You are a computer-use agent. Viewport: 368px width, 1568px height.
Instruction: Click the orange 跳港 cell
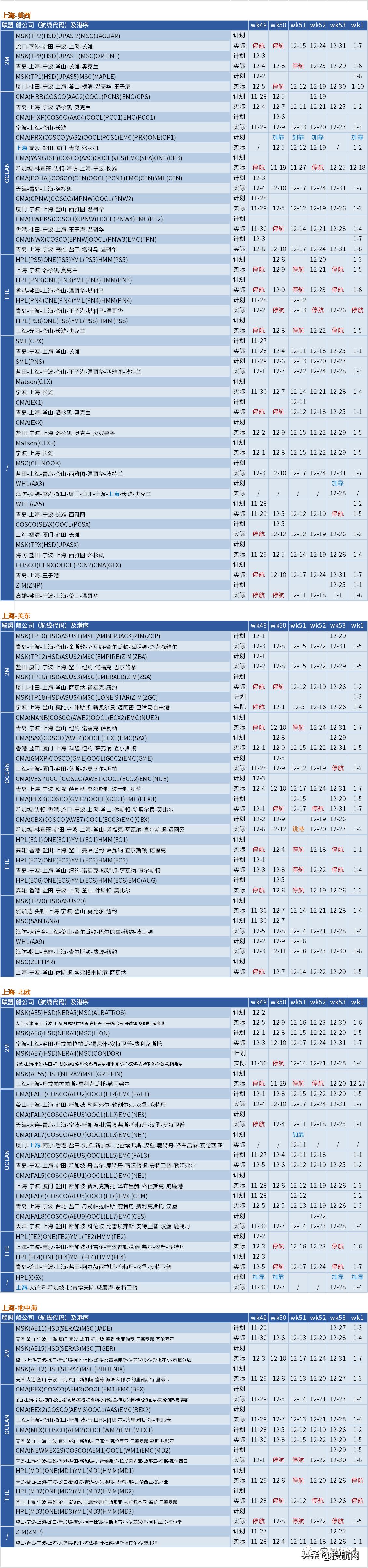point(298,829)
